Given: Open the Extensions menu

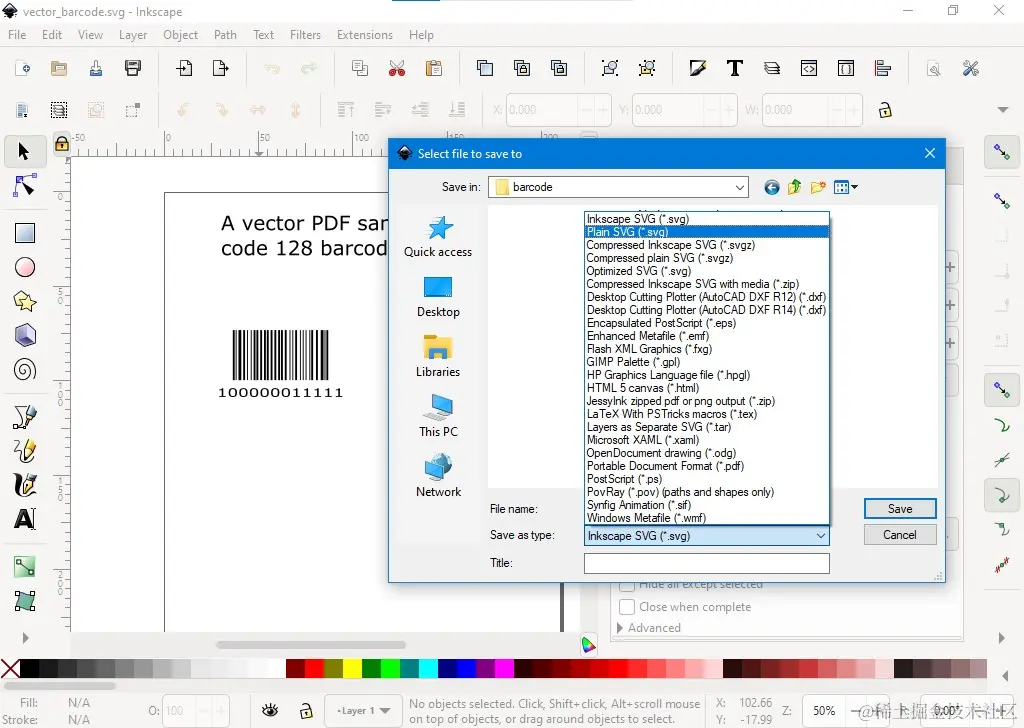Looking at the screenshot, I should tap(364, 34).
